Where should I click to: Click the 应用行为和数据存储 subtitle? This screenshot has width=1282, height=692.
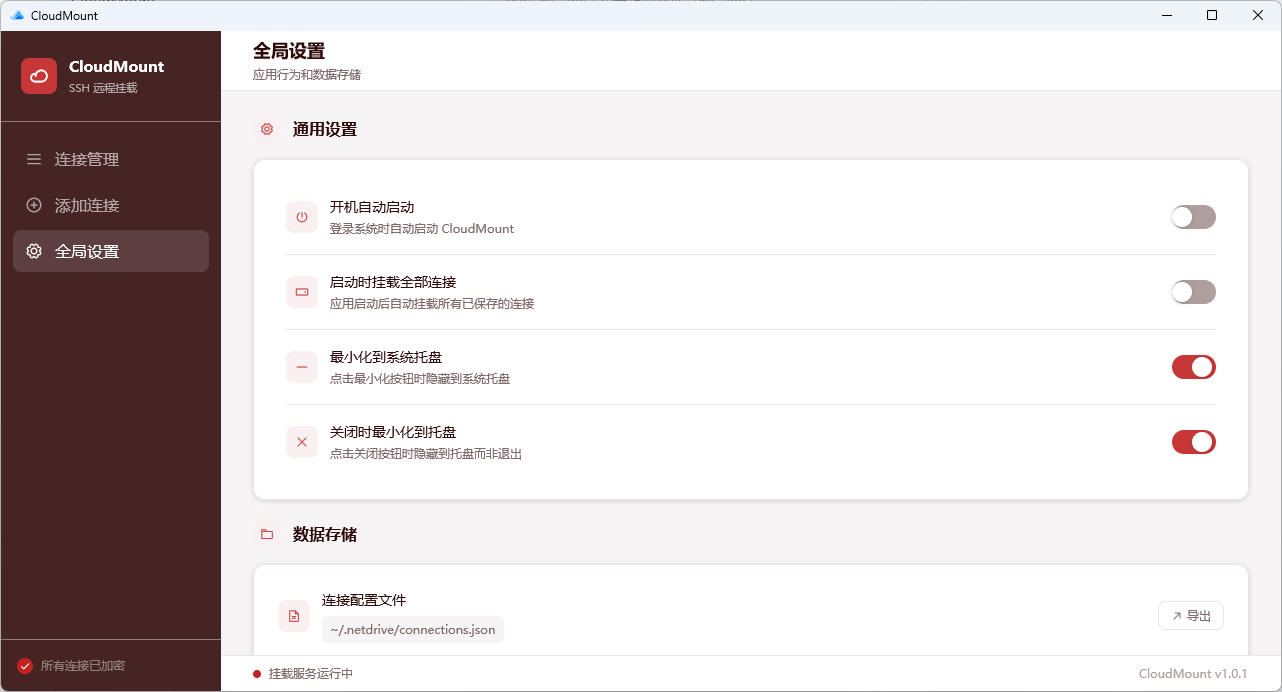tap(307, 75)
